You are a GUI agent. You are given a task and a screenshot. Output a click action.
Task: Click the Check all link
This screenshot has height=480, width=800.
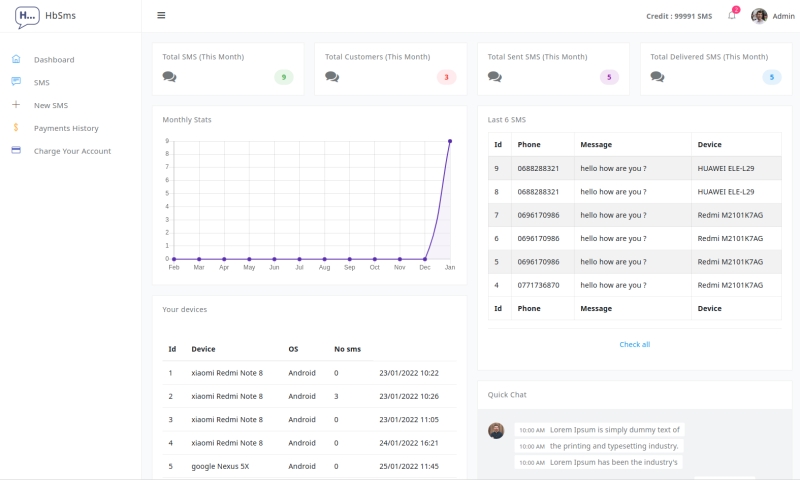[x=634, y=344]
